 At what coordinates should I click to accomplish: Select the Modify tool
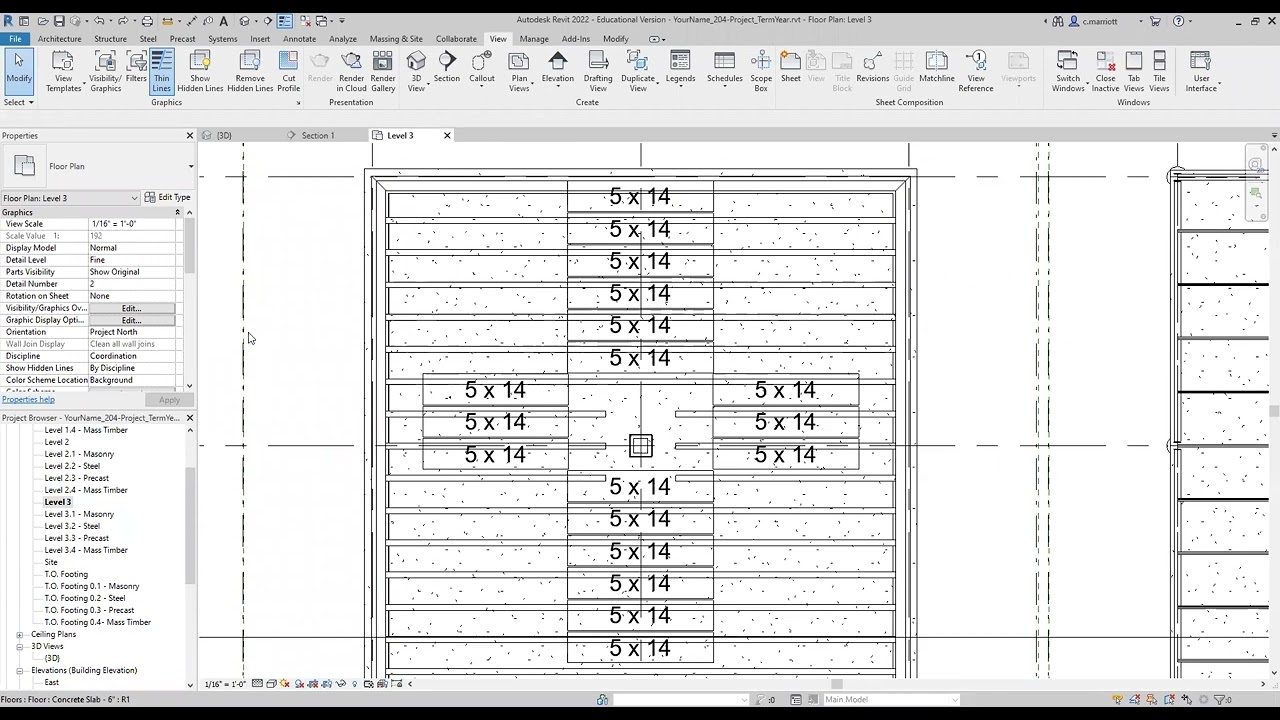click(x=18, y=70)
